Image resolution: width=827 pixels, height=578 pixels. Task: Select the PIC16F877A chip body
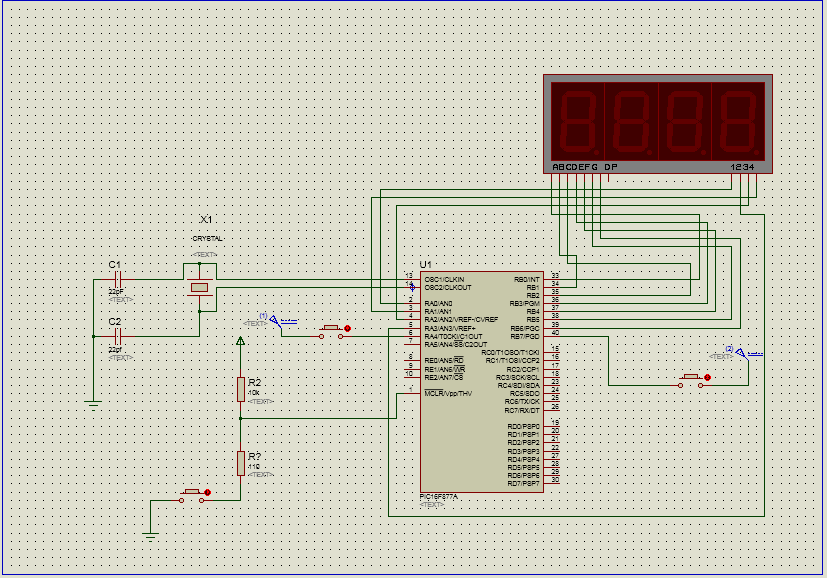482,382
